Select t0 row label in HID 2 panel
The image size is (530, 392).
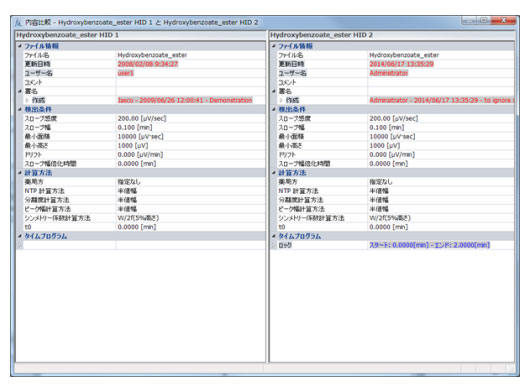[282, 227]
